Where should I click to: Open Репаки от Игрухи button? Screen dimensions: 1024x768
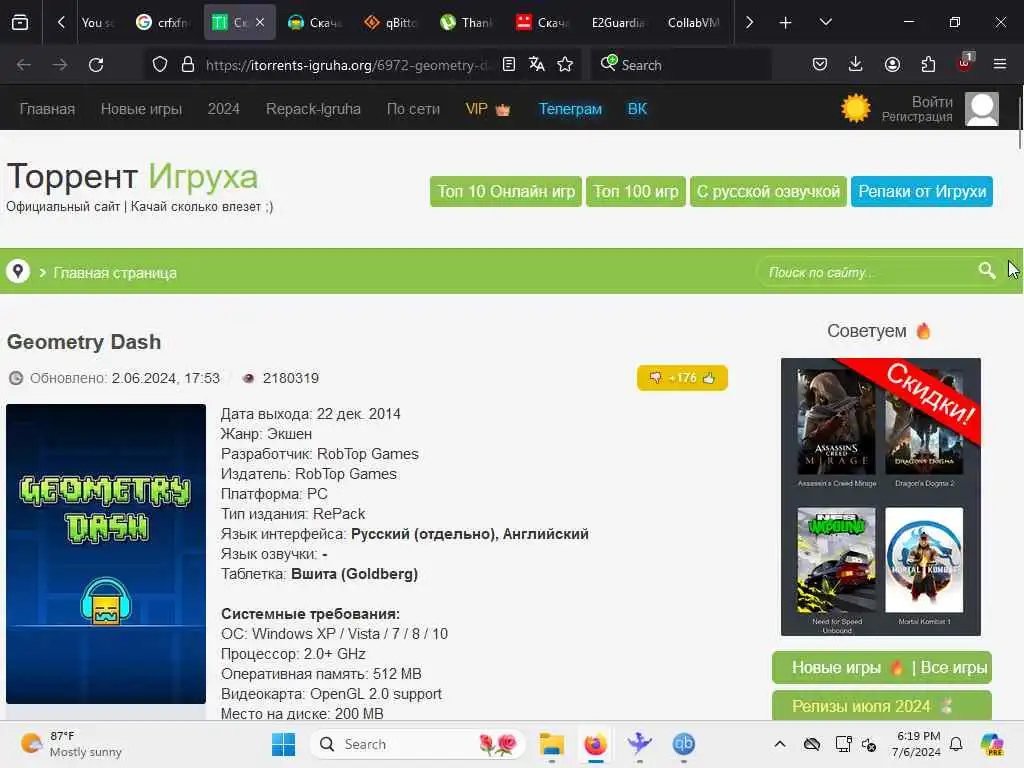(921, 191)
